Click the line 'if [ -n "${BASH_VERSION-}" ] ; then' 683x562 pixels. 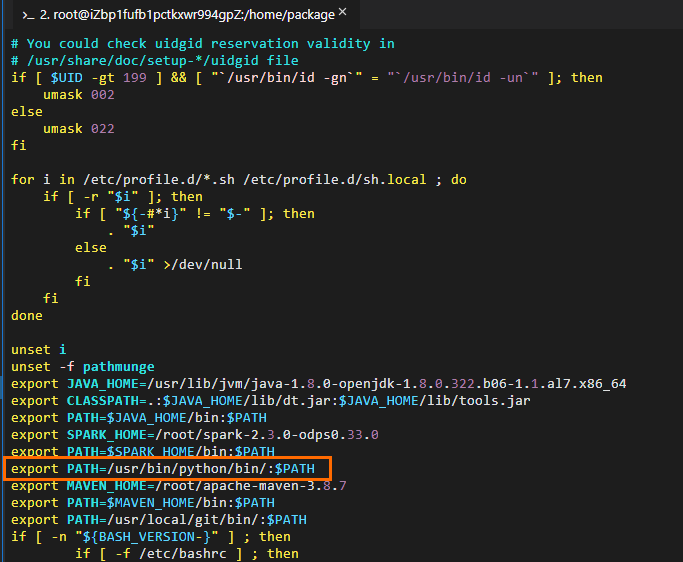click(x=151, y=537)
